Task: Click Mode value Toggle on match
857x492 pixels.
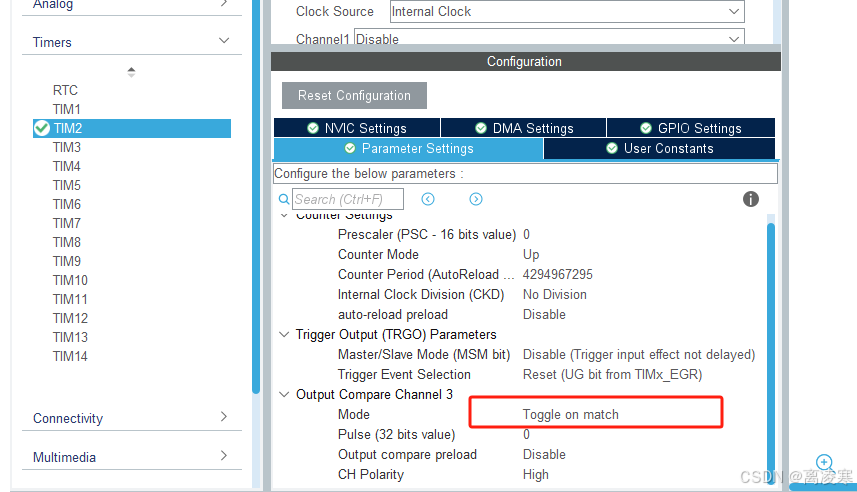Action: click(x=571, y=414)
